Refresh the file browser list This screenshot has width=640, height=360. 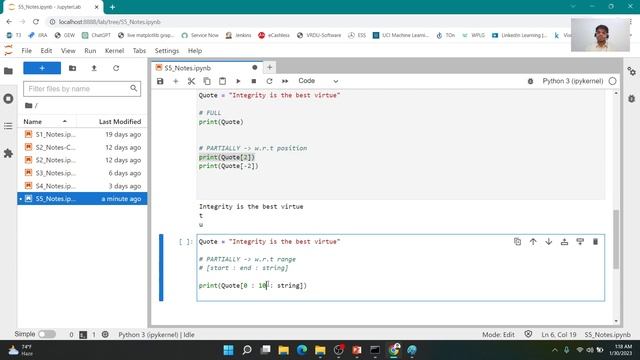click(x=116, y=68)
